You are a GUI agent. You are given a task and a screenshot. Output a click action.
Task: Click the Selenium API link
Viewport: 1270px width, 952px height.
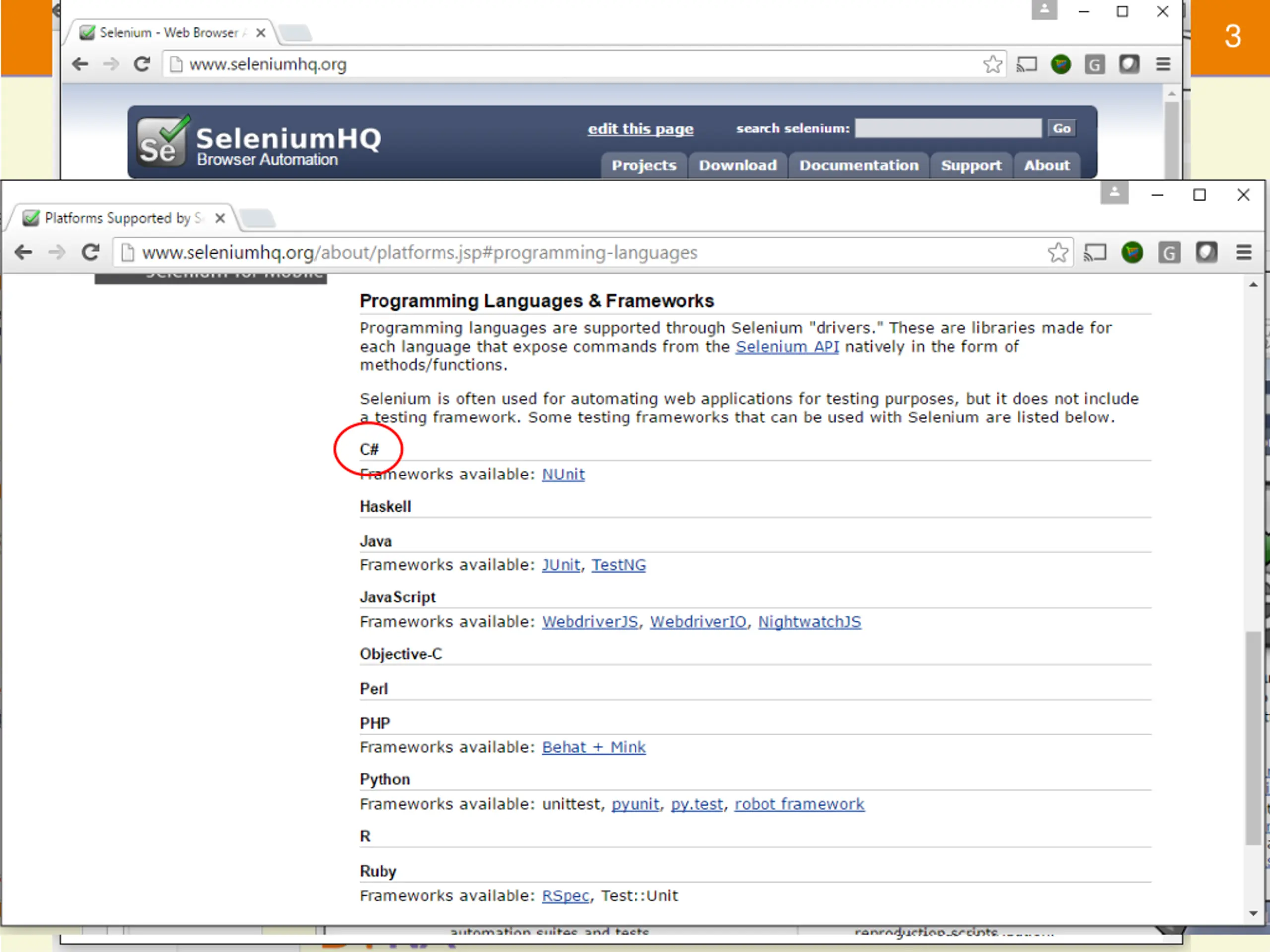coord(787,347)
